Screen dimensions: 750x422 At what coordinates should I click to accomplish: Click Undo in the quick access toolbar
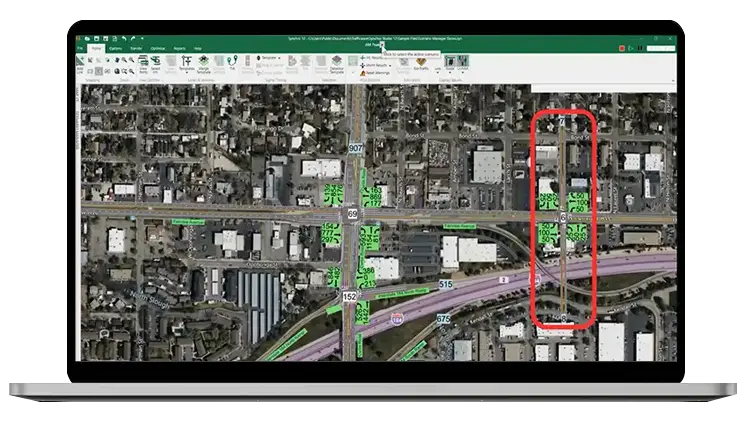click(x=124, y=38)
